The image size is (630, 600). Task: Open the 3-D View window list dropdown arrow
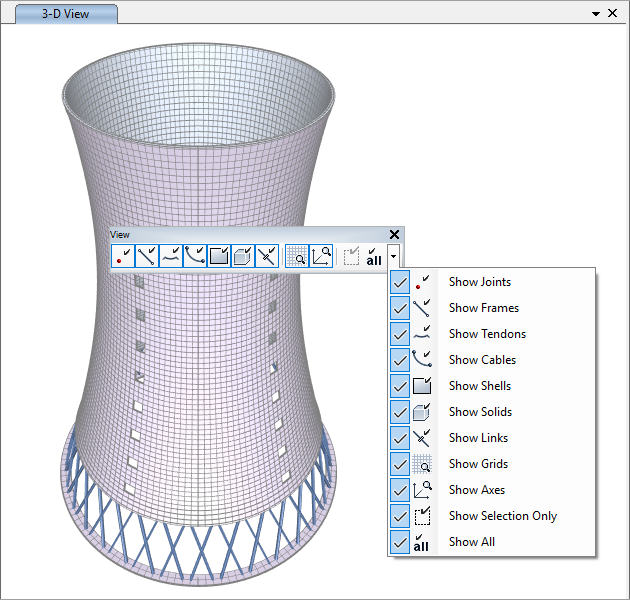pyautogui.click(x=596, y=14)
